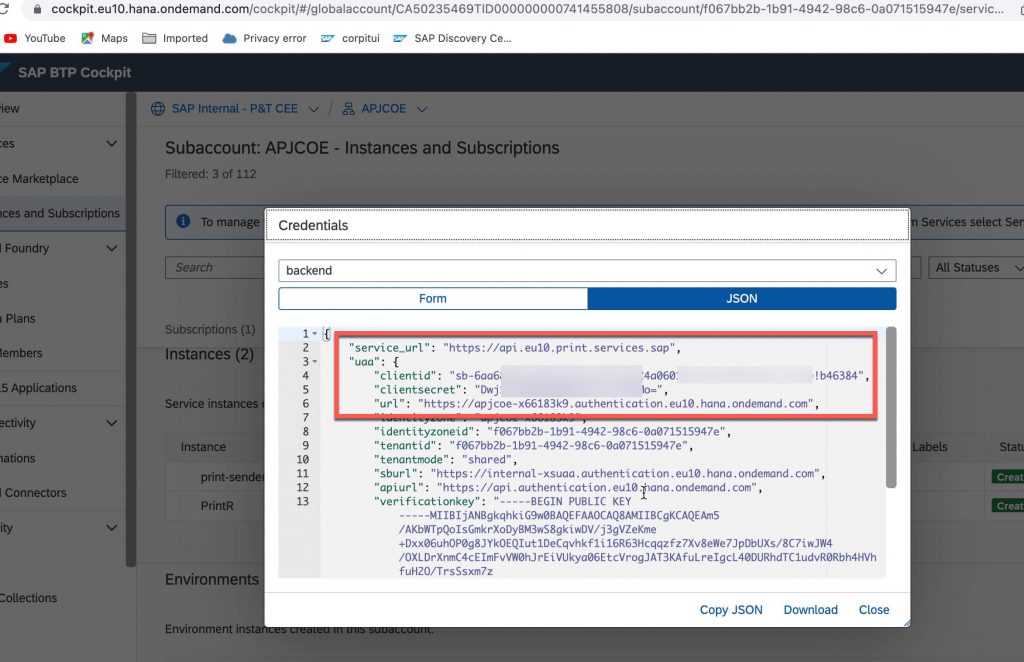Click the apiurl line in JSON
Viewport: 1024px width, 662px height.
[x=568, y=488]
